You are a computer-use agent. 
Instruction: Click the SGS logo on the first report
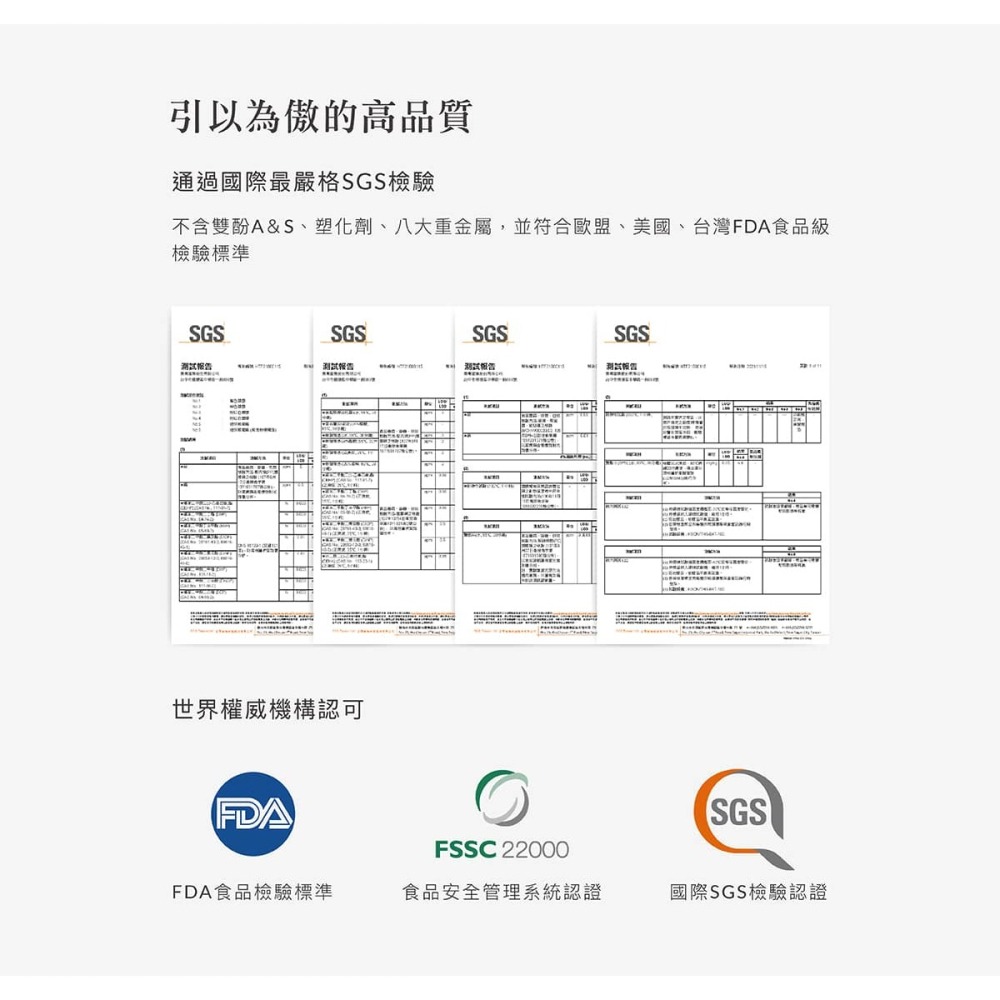coord(206,333)
